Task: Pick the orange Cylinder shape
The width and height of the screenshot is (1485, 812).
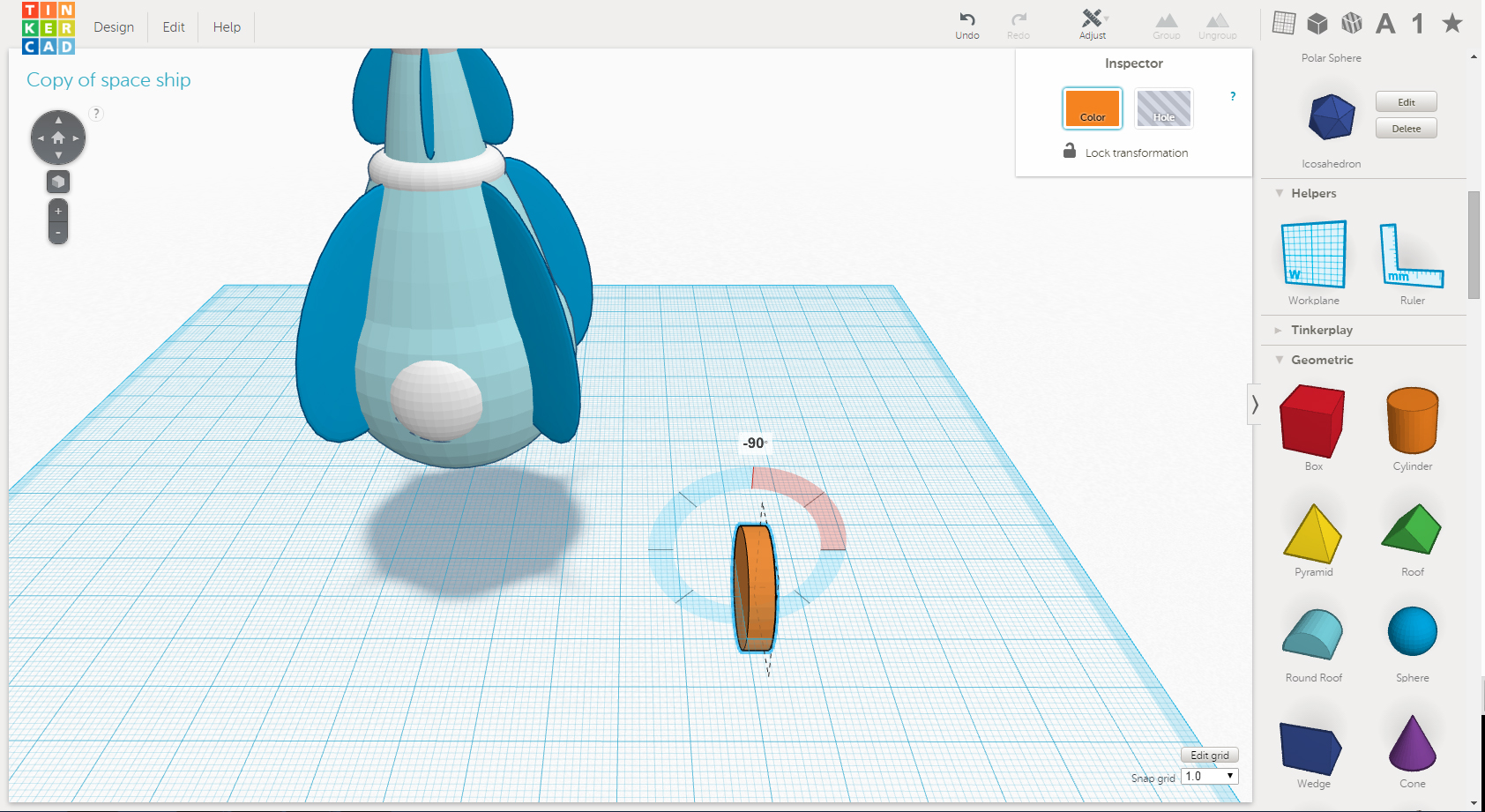Action: (x=1413, y=420)
